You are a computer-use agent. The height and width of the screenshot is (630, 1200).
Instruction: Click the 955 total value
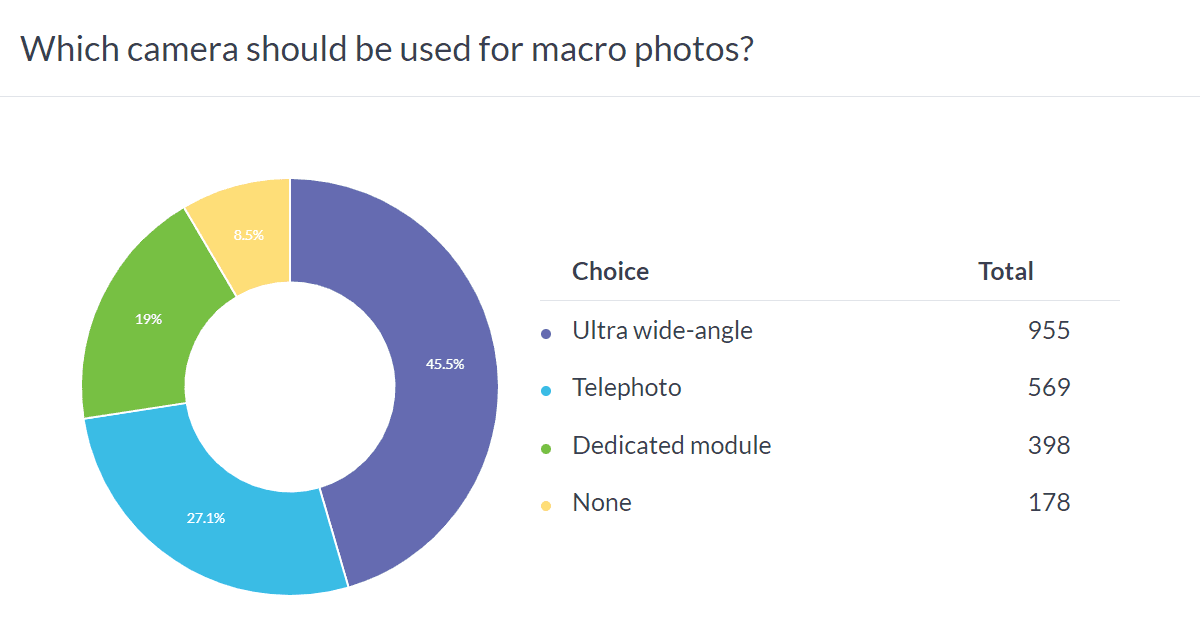1049,330
